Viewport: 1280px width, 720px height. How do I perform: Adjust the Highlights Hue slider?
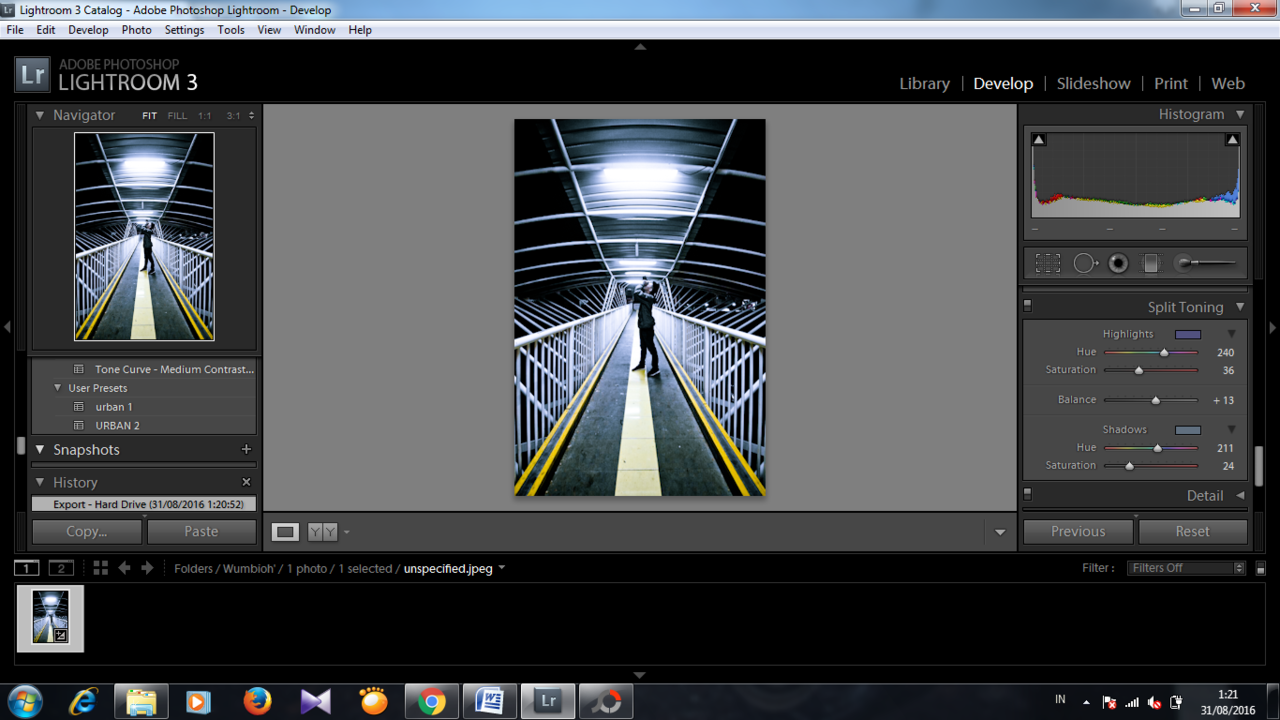click(x=1164, y=352)
